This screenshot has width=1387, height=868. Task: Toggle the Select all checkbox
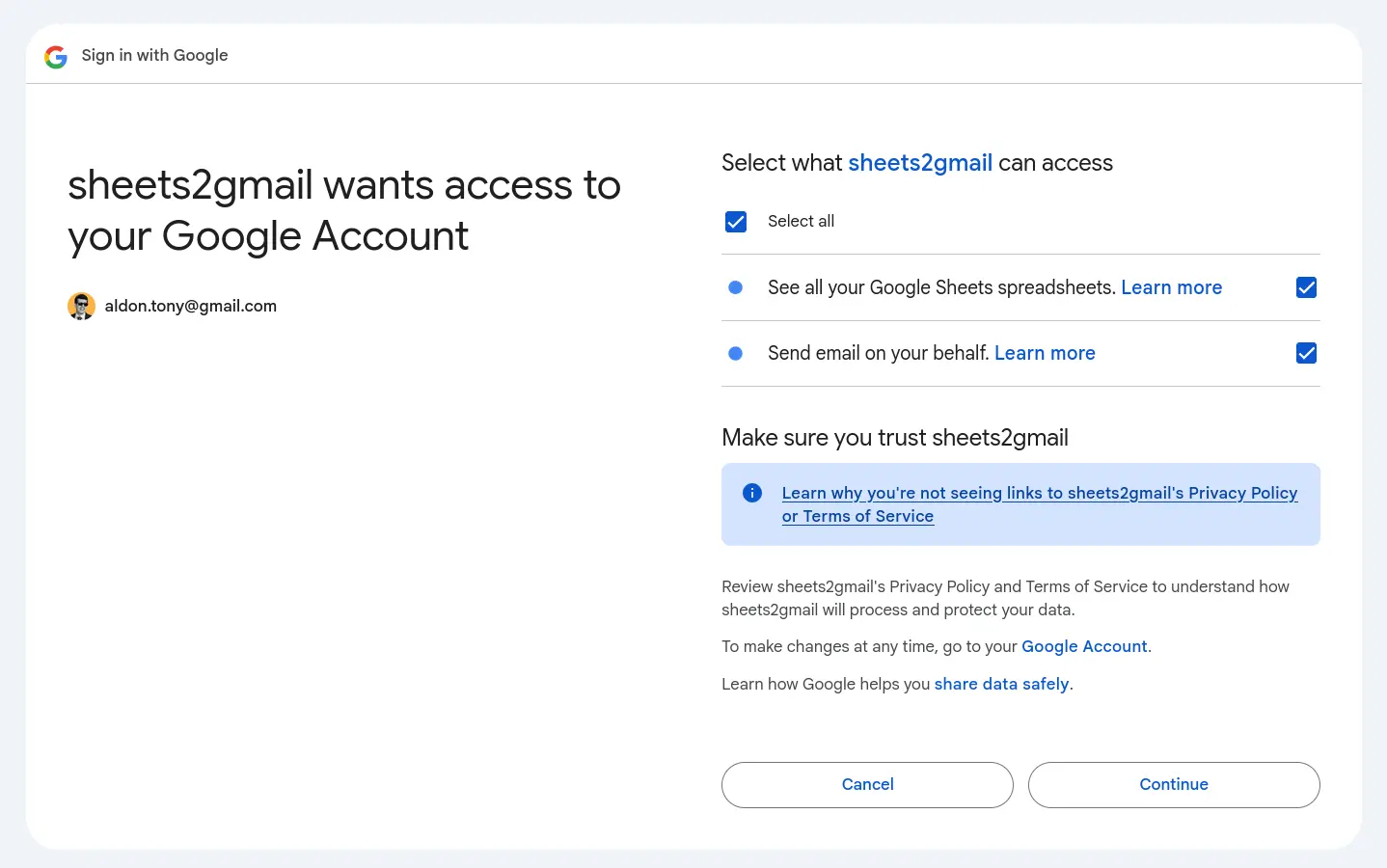tap(736, 222)
